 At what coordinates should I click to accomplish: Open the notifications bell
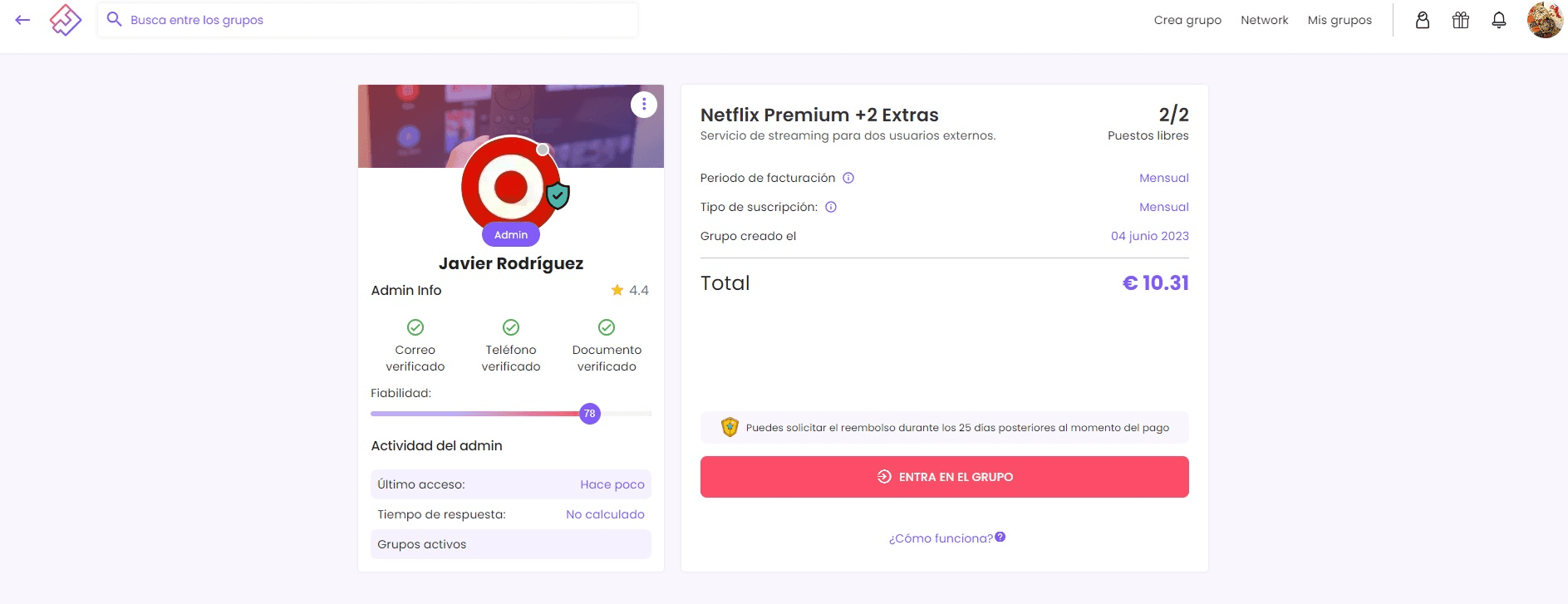point(1498,20)
